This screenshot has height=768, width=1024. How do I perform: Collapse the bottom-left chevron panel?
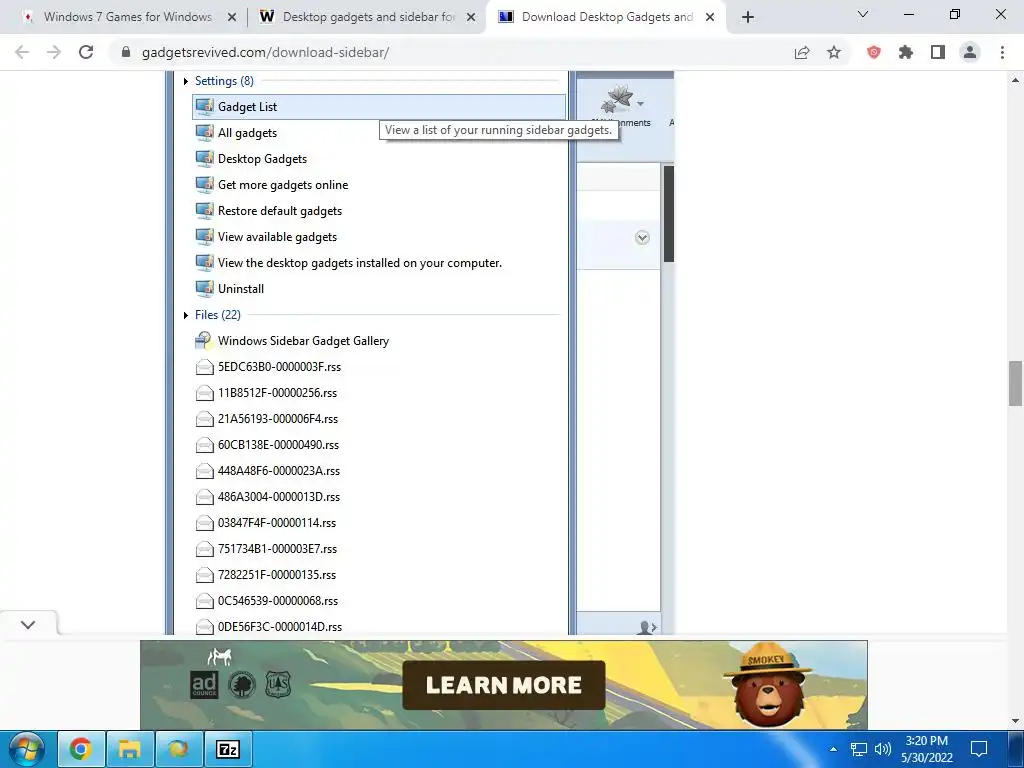click(x=28, y=624)
